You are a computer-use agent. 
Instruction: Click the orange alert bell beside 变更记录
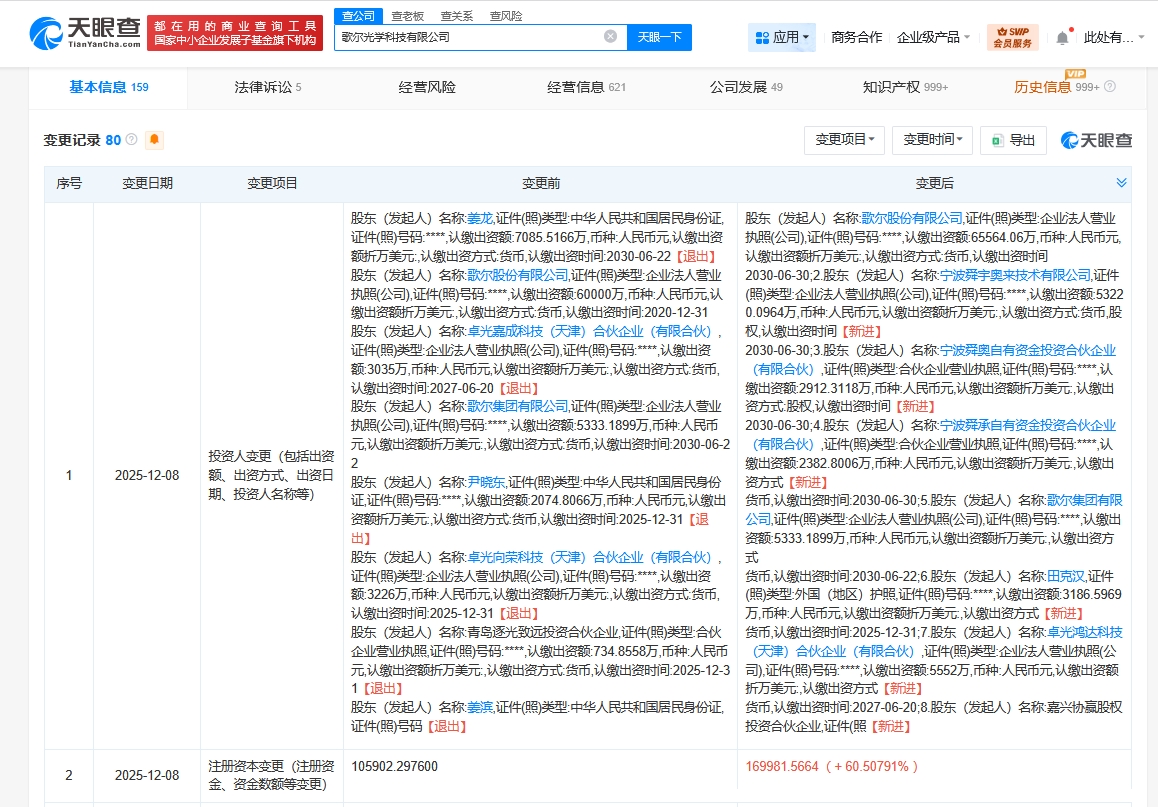pyautogui.click(x=154, y=140)
